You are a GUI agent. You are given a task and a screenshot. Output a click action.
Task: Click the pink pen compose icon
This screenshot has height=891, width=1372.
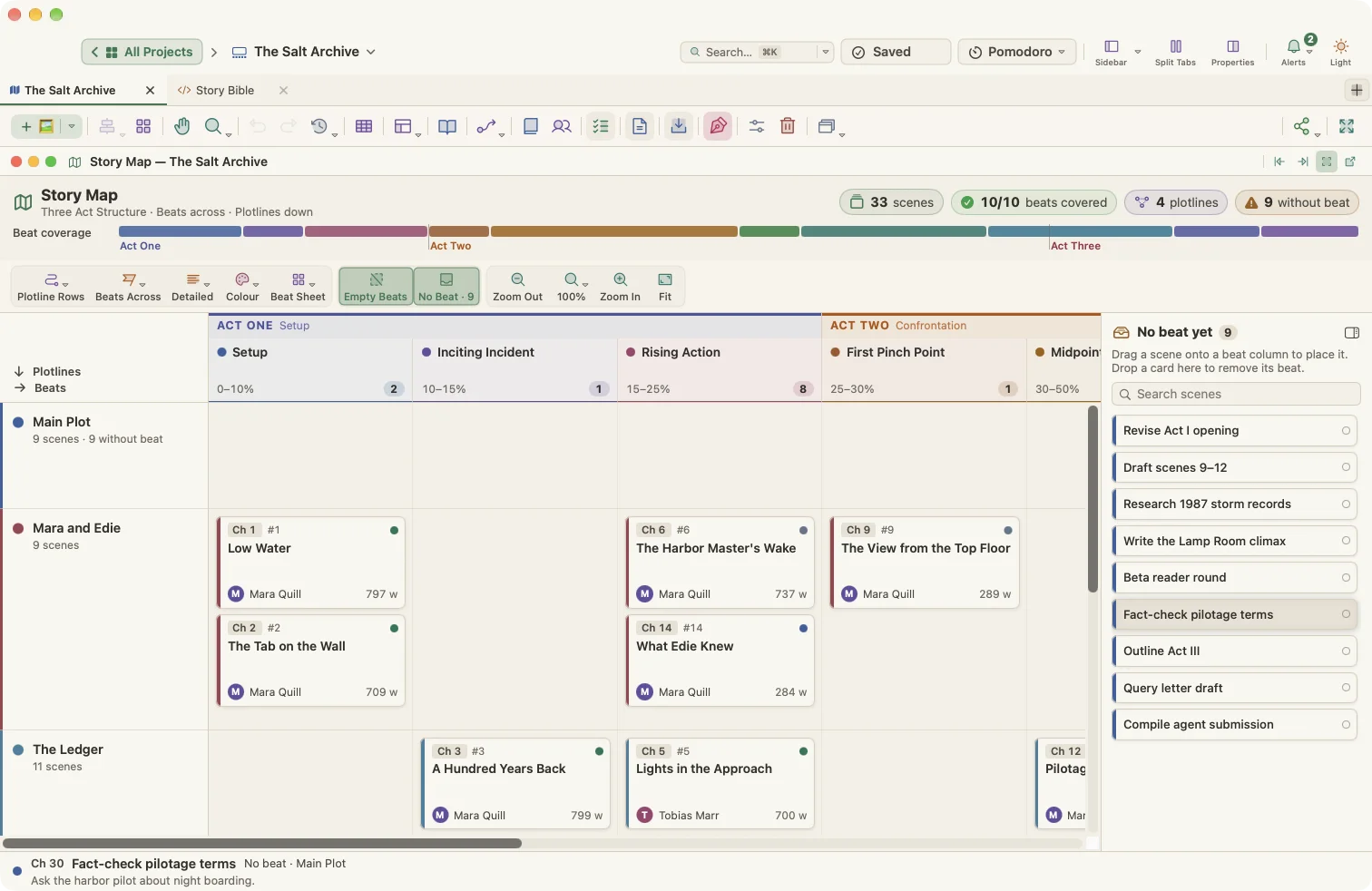718,126
